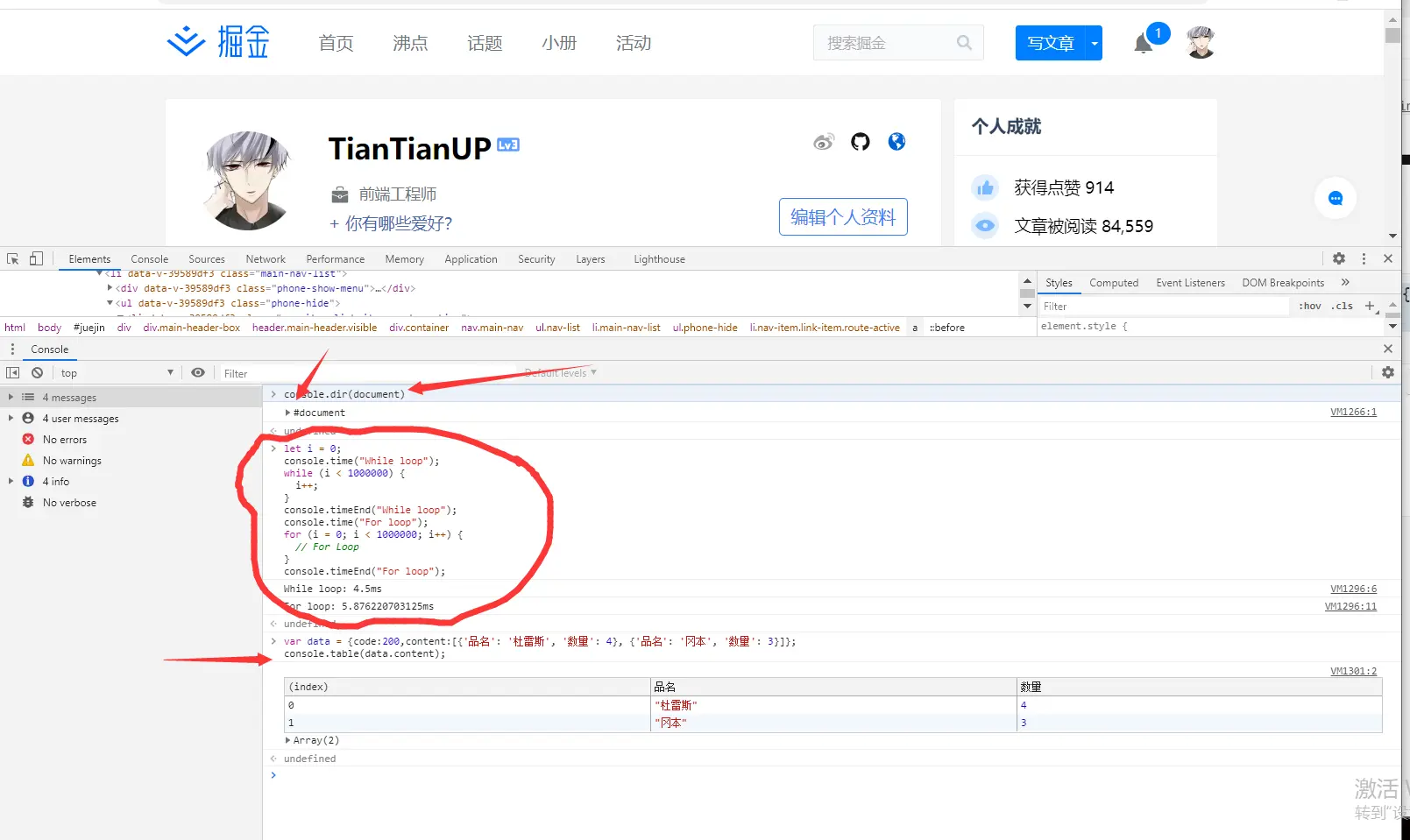Click the Lv3 level badge
Screen dimensions: 1410x840
tap(508, 145)
